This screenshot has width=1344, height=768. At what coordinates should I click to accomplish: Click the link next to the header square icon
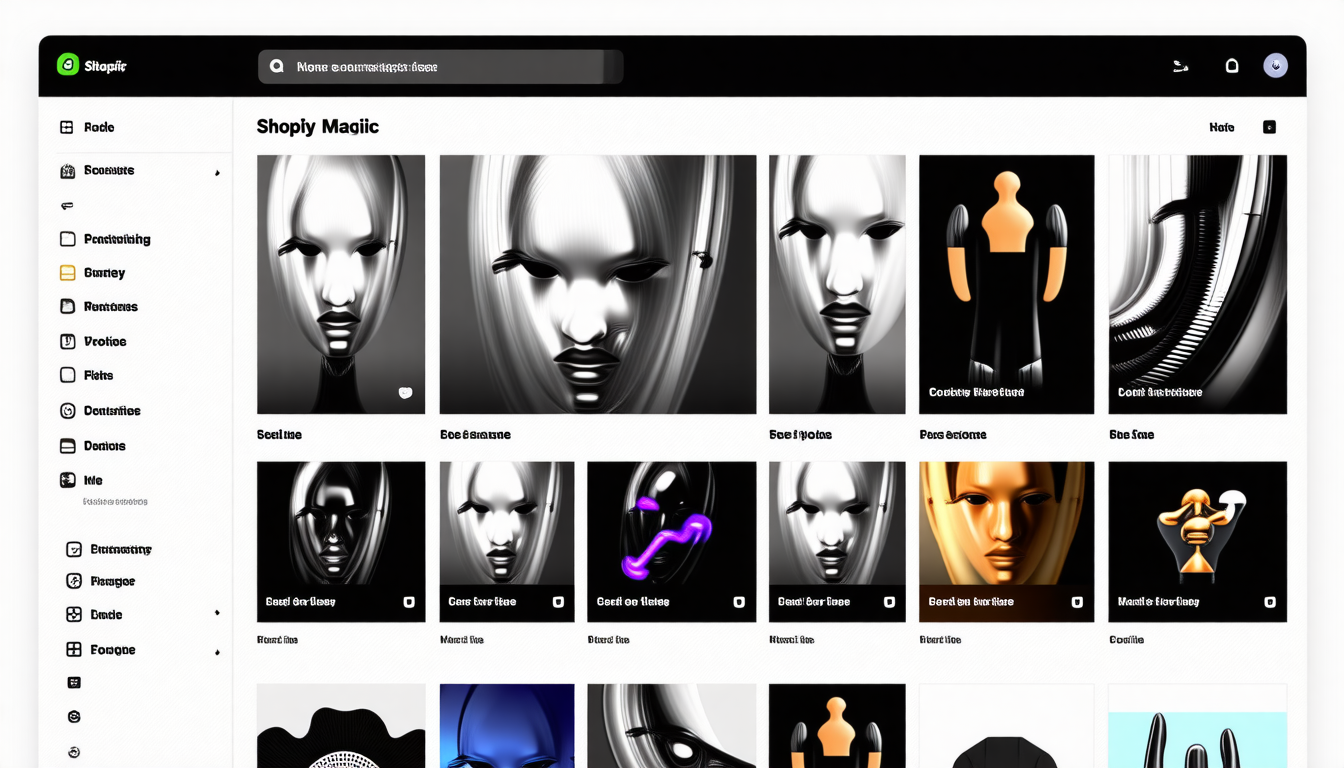coord(1222,128)
